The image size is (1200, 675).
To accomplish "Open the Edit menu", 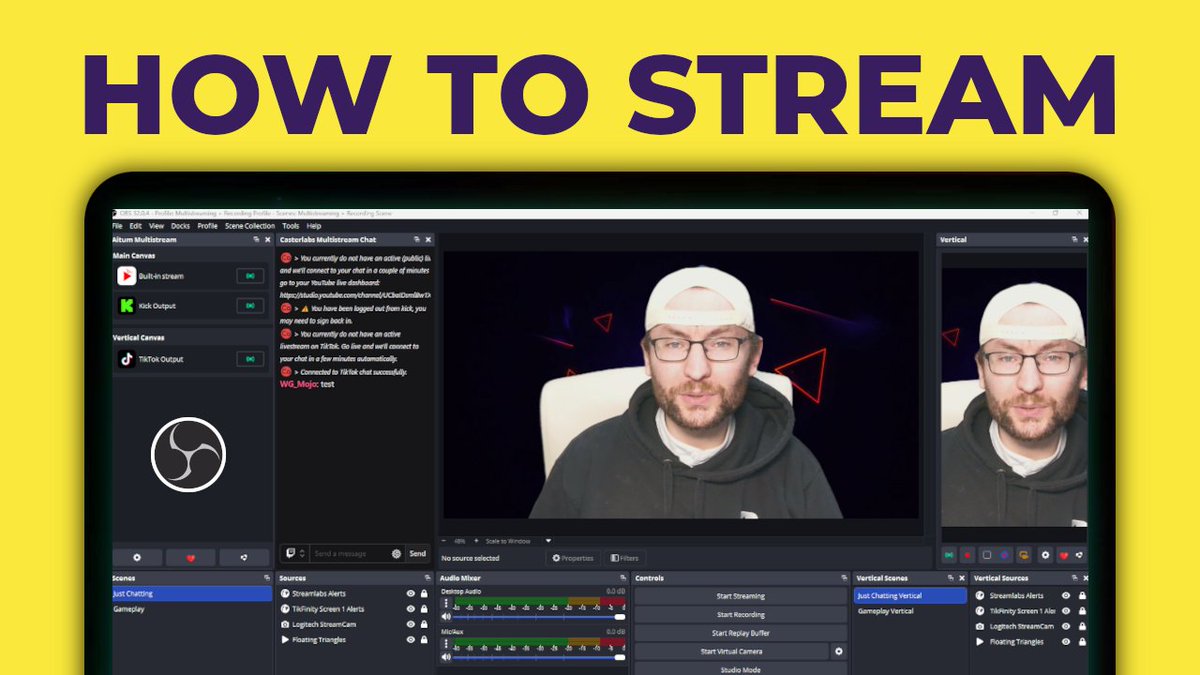I will click(135, 226).
